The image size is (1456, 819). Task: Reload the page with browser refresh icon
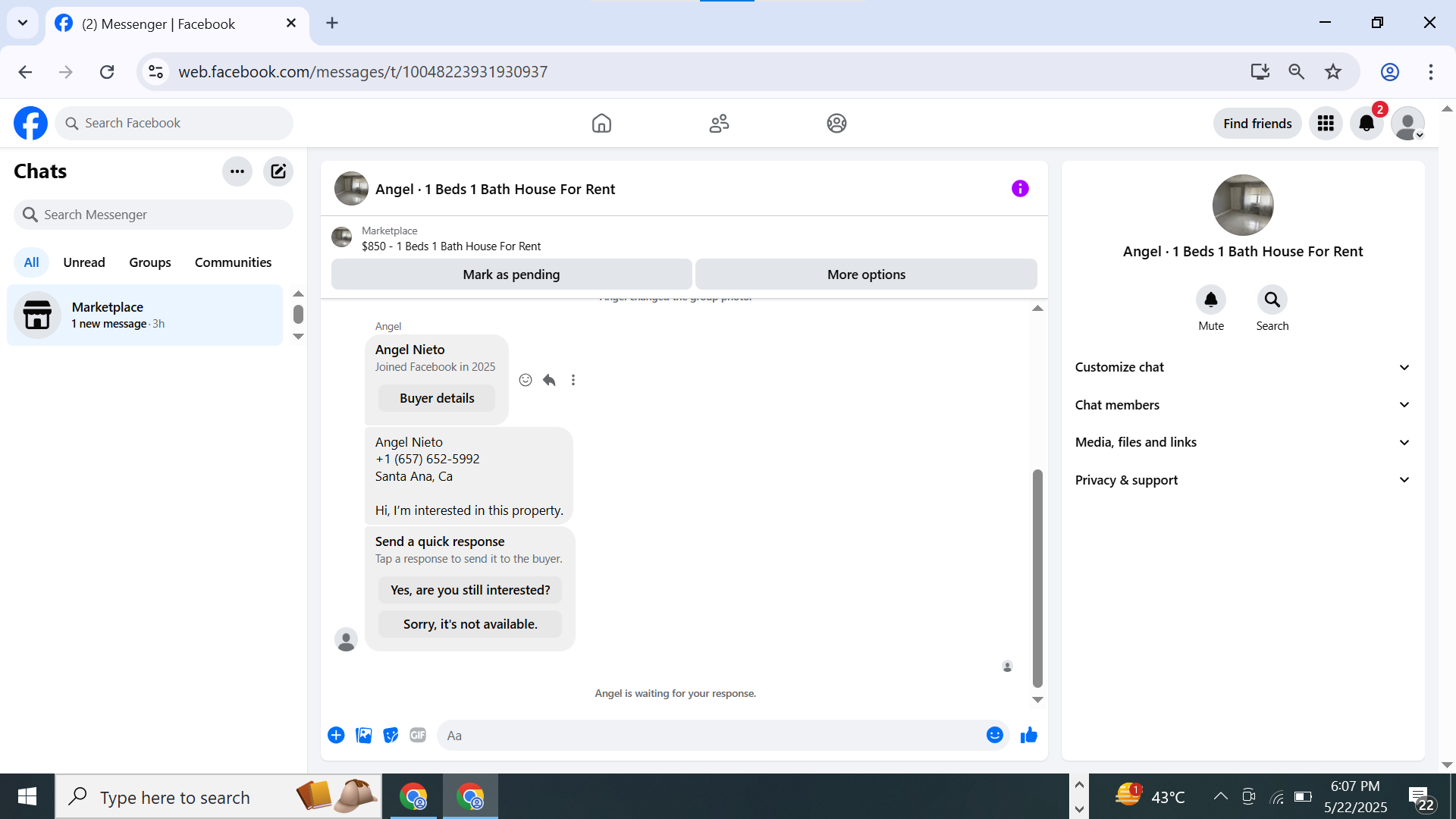pos(107,72)
